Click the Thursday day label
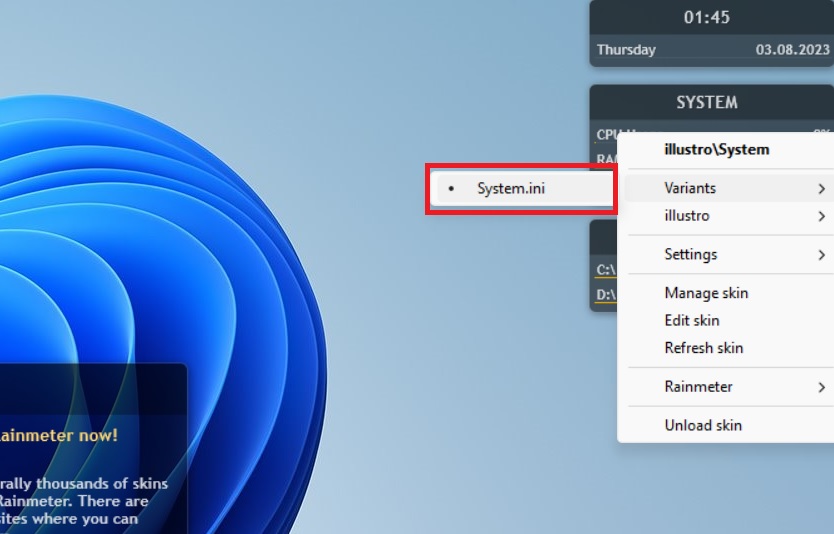Image resolution: width=834 pixels, height=534 pixels. 626,50
